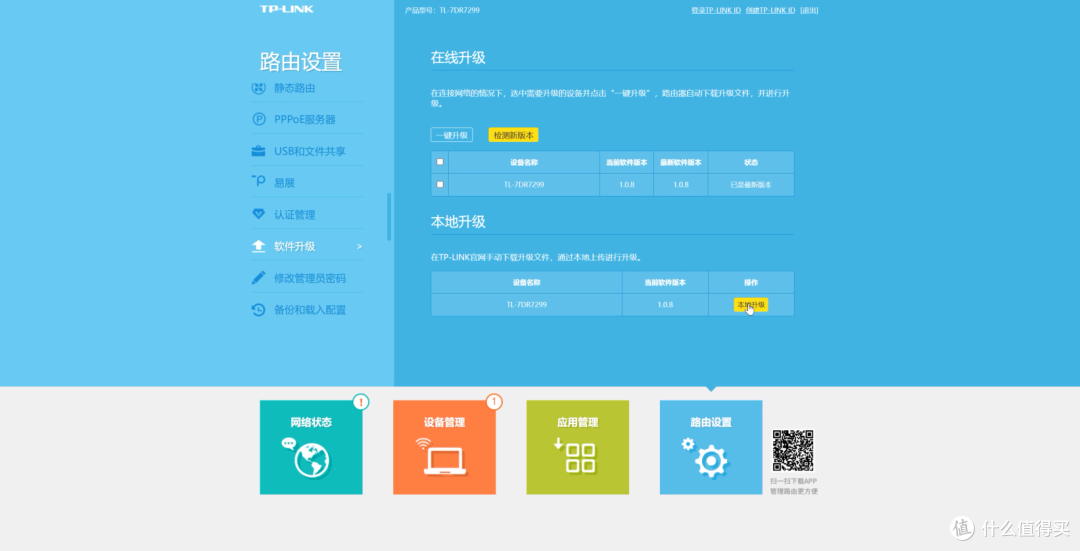
Task: Click the 创建TP-LINK ID link
Action: pos(770,10)
